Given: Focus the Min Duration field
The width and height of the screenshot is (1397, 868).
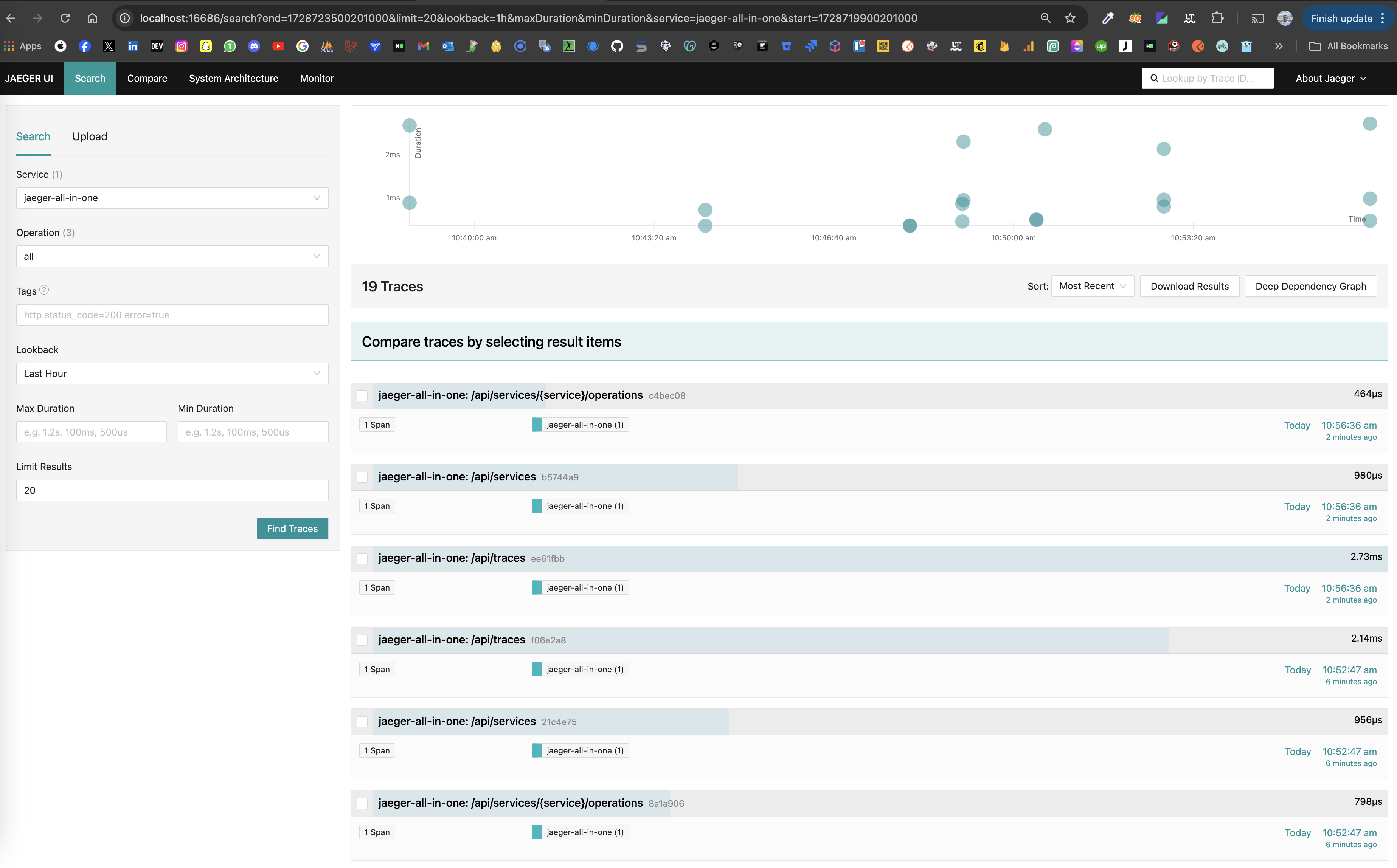Looking at the screenshot, I should pyautogui.click(x=253, y=432).
